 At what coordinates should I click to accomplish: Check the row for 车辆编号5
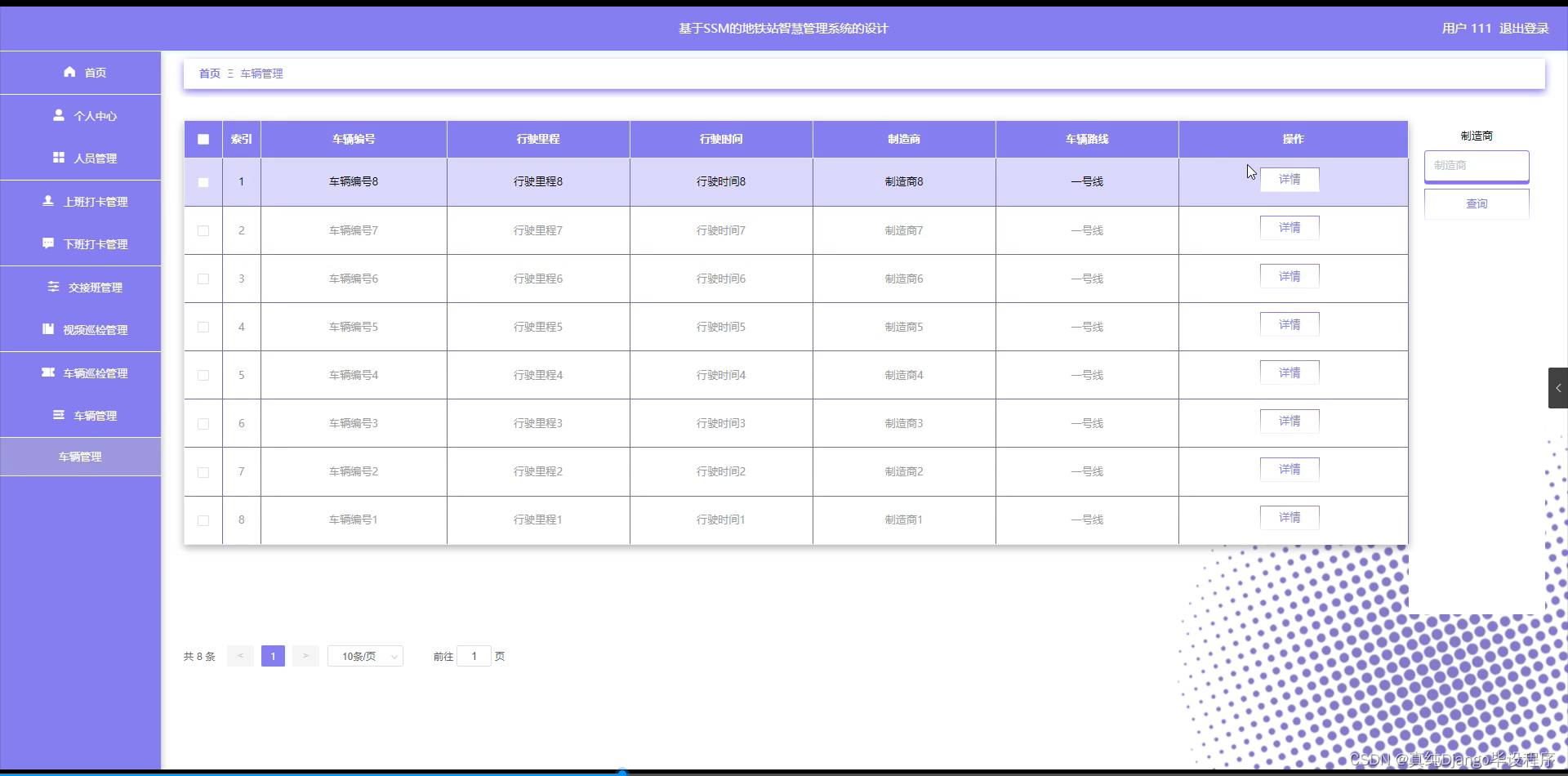(203, 328)
